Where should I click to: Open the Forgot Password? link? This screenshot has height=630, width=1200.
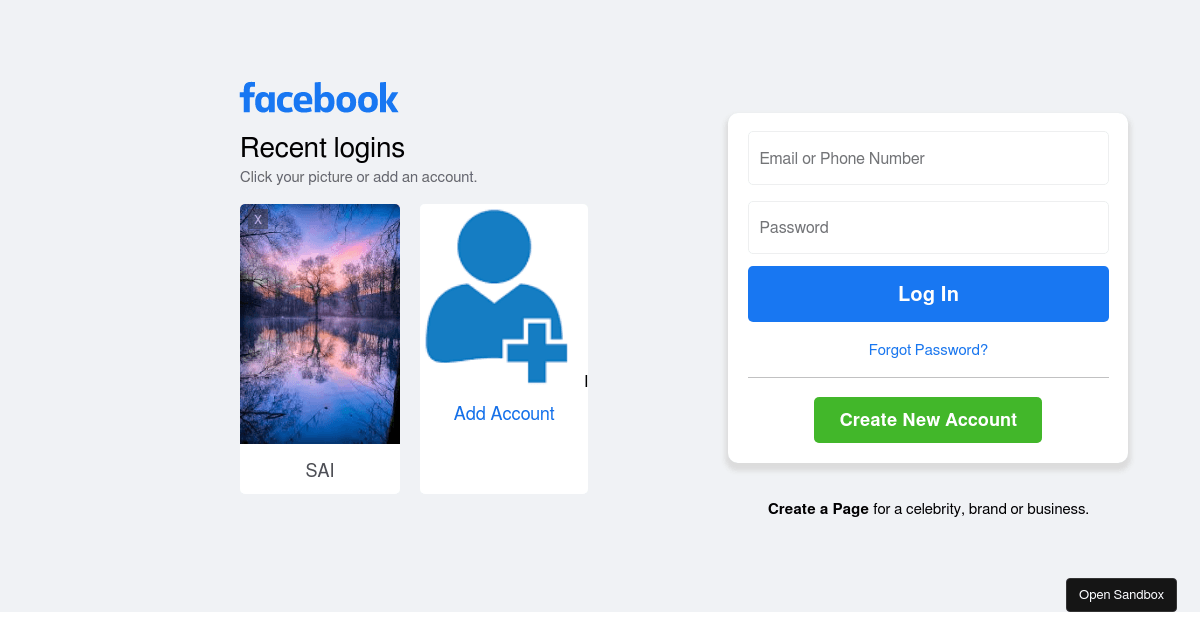point(928,350)
